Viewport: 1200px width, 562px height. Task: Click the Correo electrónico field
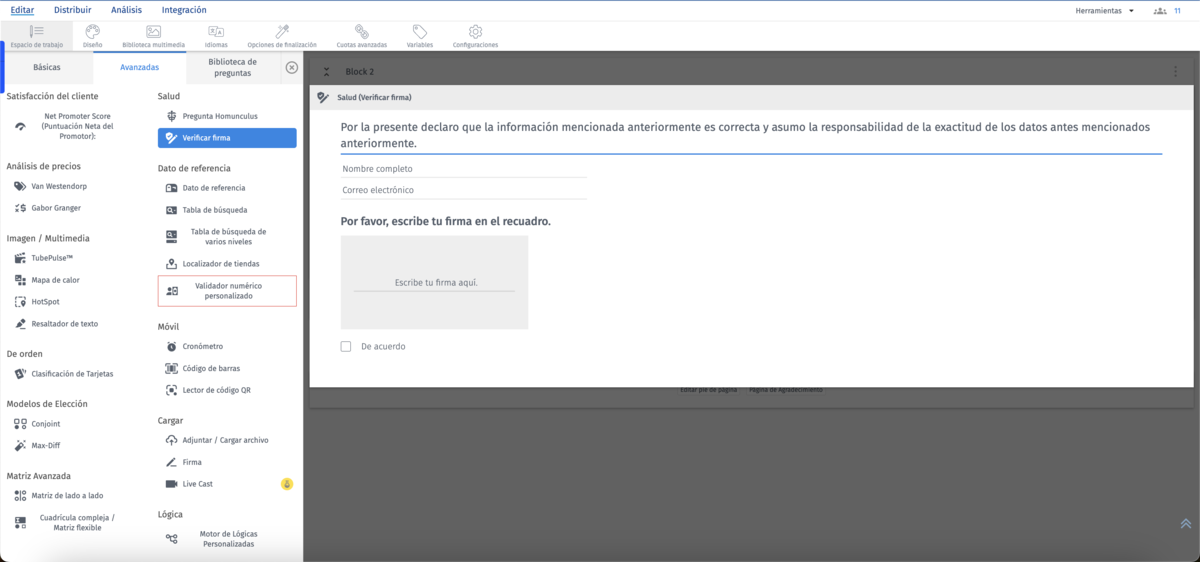(463, 190)
